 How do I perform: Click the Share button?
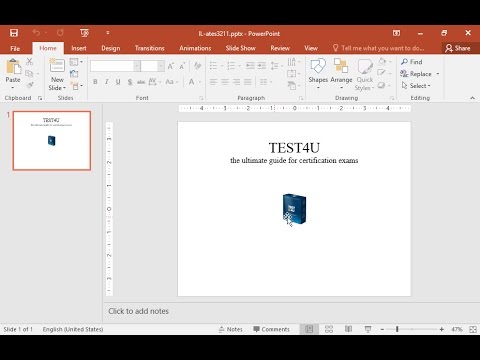(x=458, y=48)
